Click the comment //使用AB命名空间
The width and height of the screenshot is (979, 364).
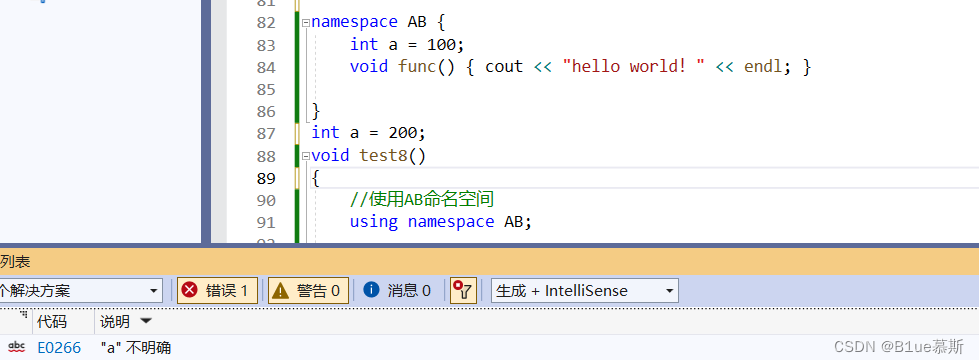(422, 200)
